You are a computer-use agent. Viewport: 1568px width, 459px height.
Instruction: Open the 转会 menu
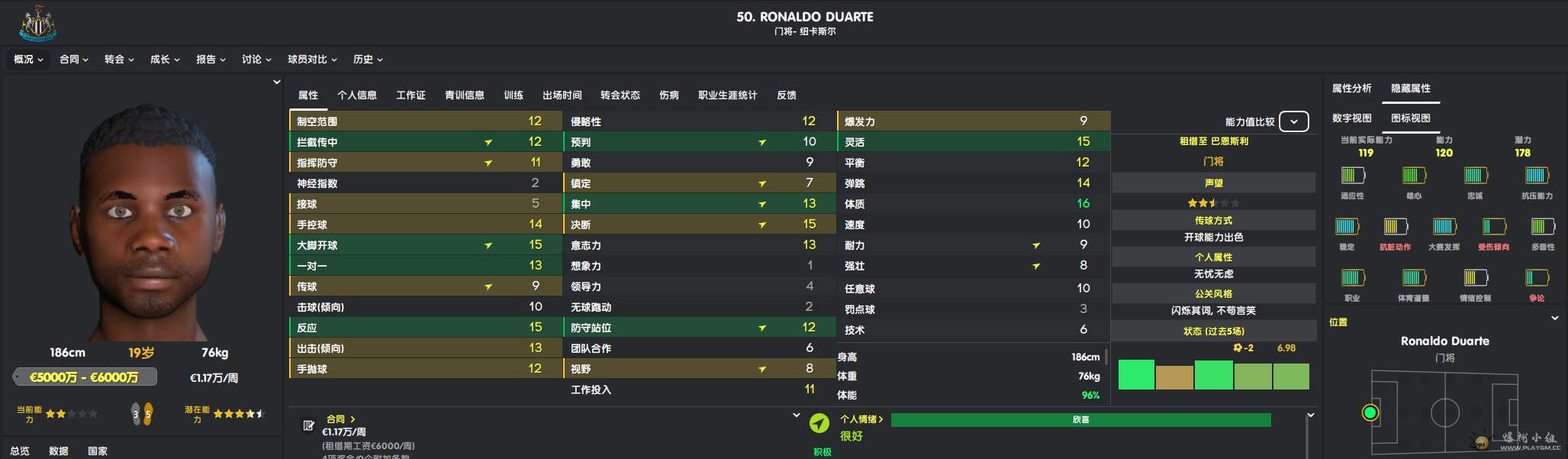click(x=119, y=60)
